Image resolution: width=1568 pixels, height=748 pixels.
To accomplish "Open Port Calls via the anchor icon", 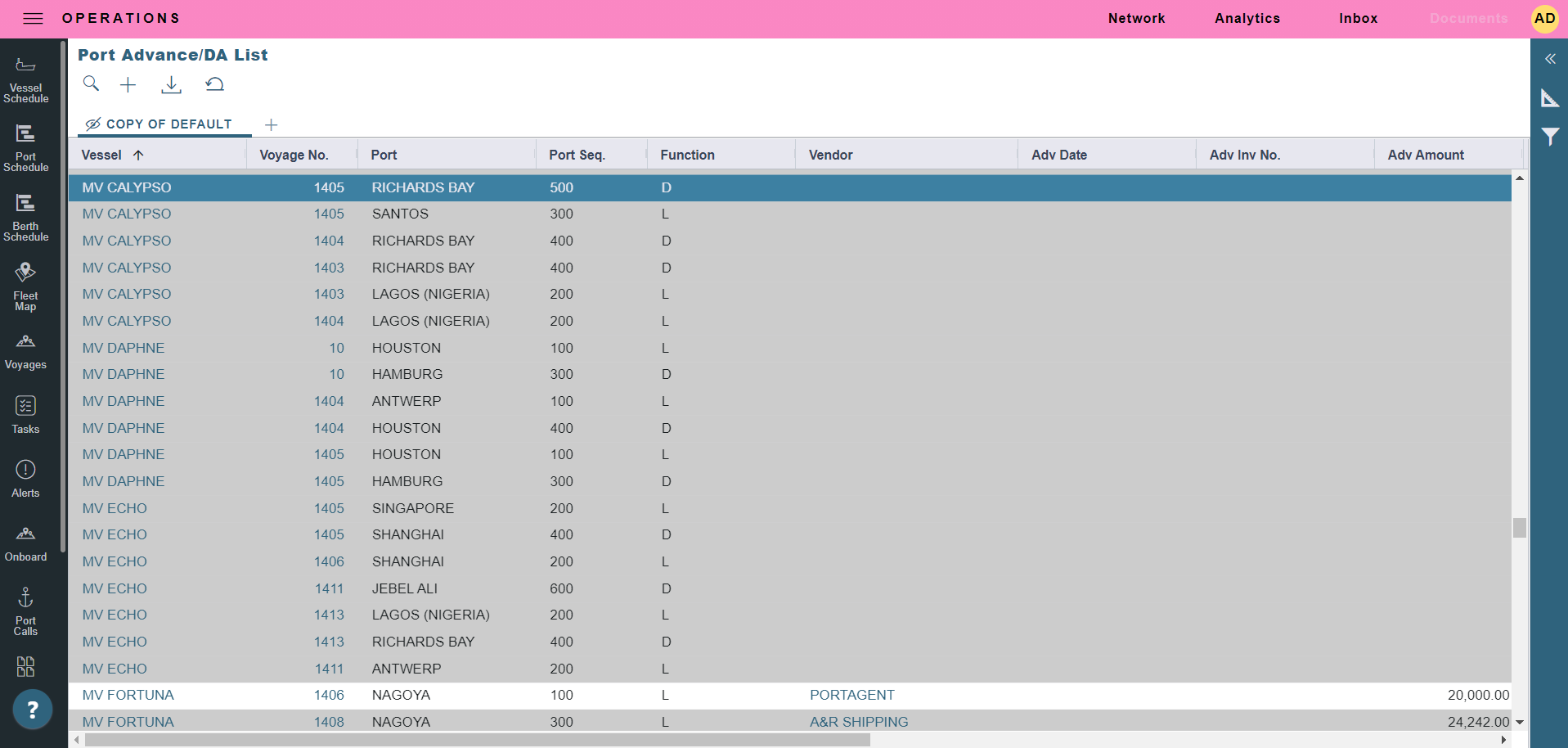I will (x=25, y=607).
